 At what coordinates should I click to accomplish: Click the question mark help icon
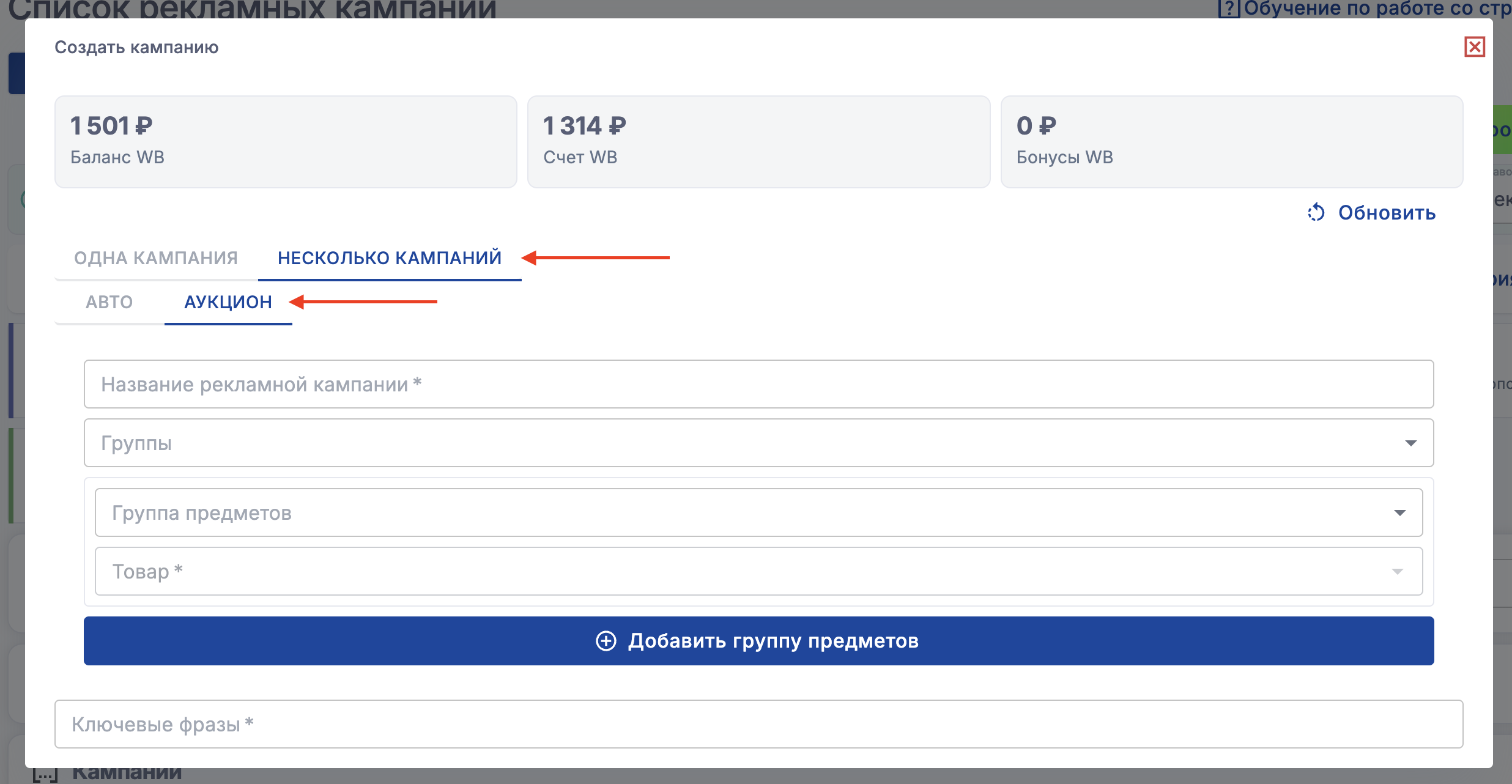1229,9
